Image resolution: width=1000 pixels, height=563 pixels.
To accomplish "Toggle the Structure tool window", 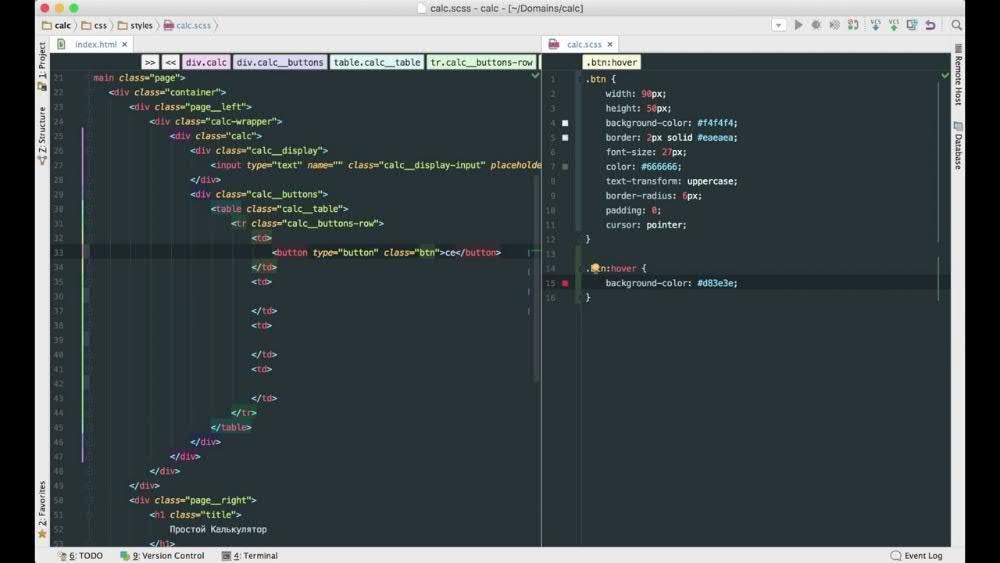I will 42,135.
